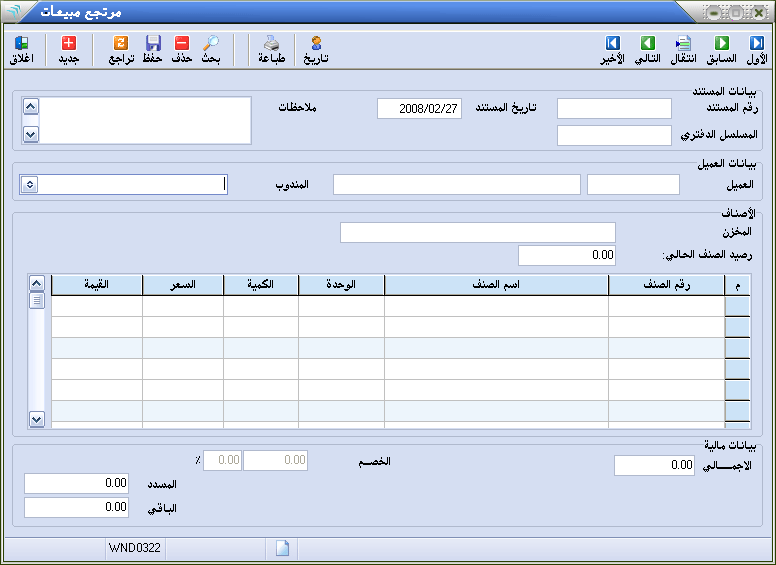Jump to الأخير (Last) record

coord(613,44)
